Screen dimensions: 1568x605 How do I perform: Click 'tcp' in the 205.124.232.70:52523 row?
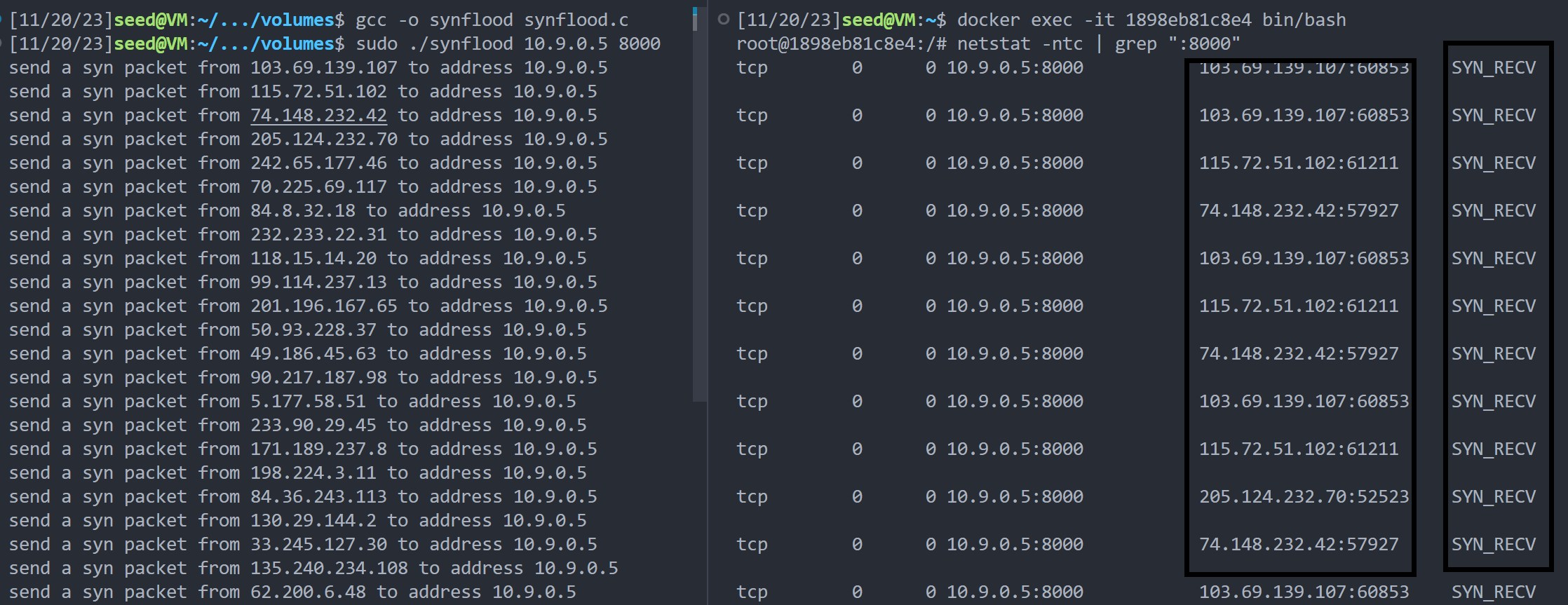pos(752,496)
